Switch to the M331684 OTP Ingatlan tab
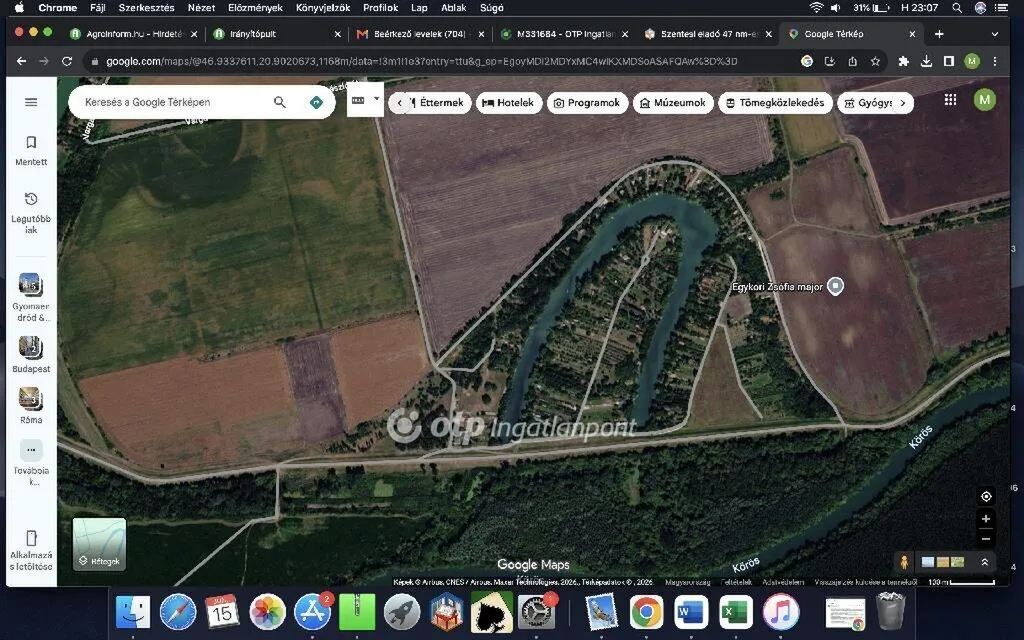 tap(564, 34)
